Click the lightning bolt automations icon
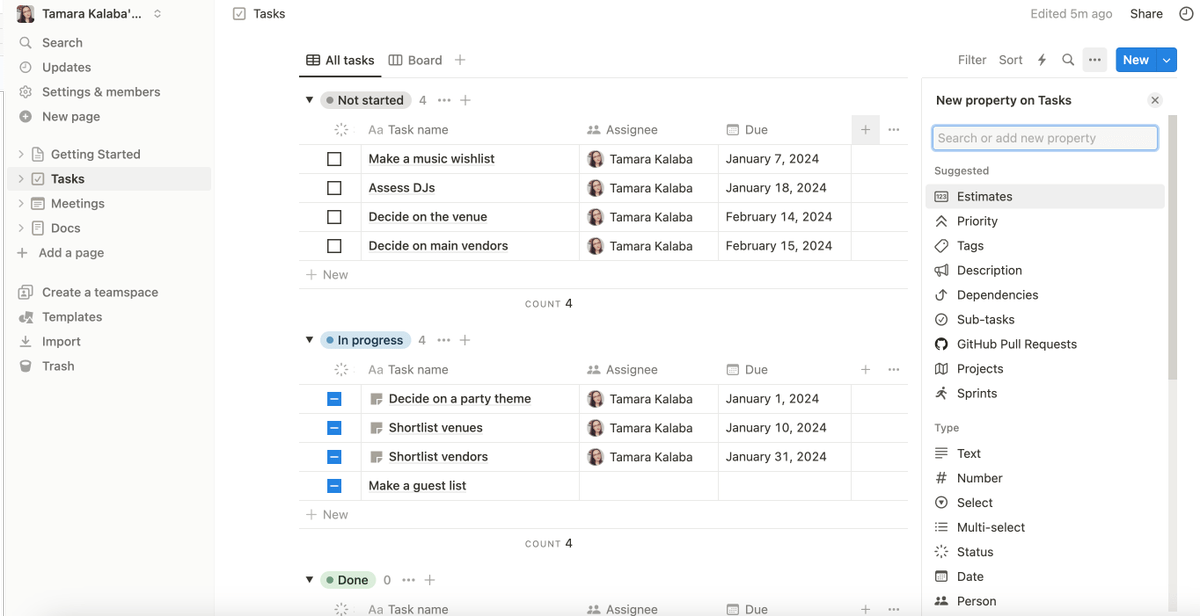The image size is (1200, 616). [x=1042, y=60]
